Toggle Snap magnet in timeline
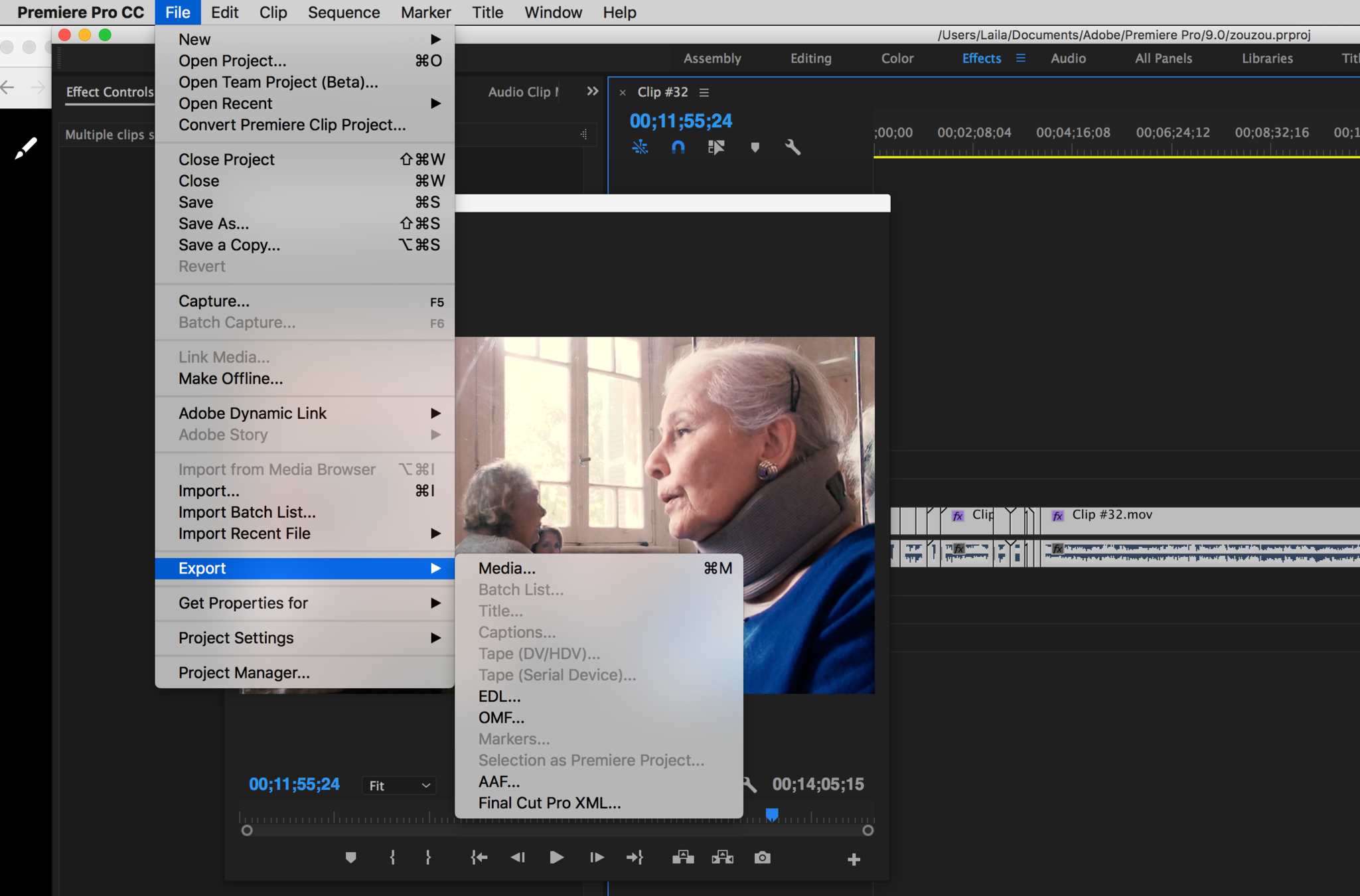1360x896 pixels. [x=678, y=147]
